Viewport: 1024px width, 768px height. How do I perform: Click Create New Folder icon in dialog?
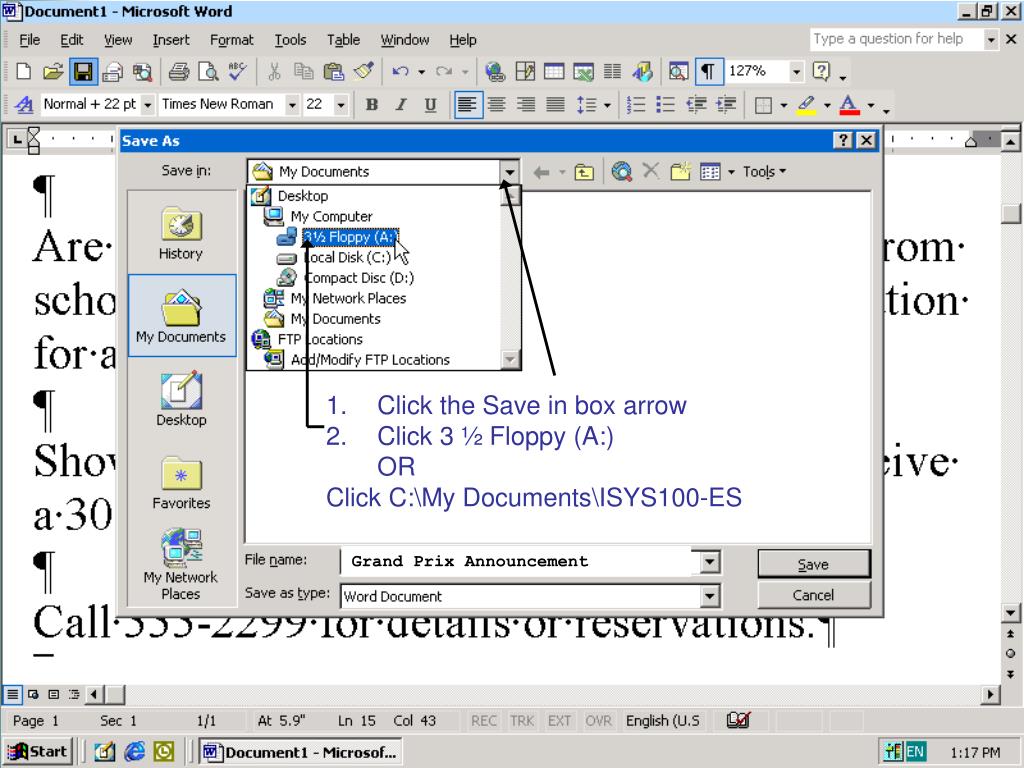(x=680, y=172)
